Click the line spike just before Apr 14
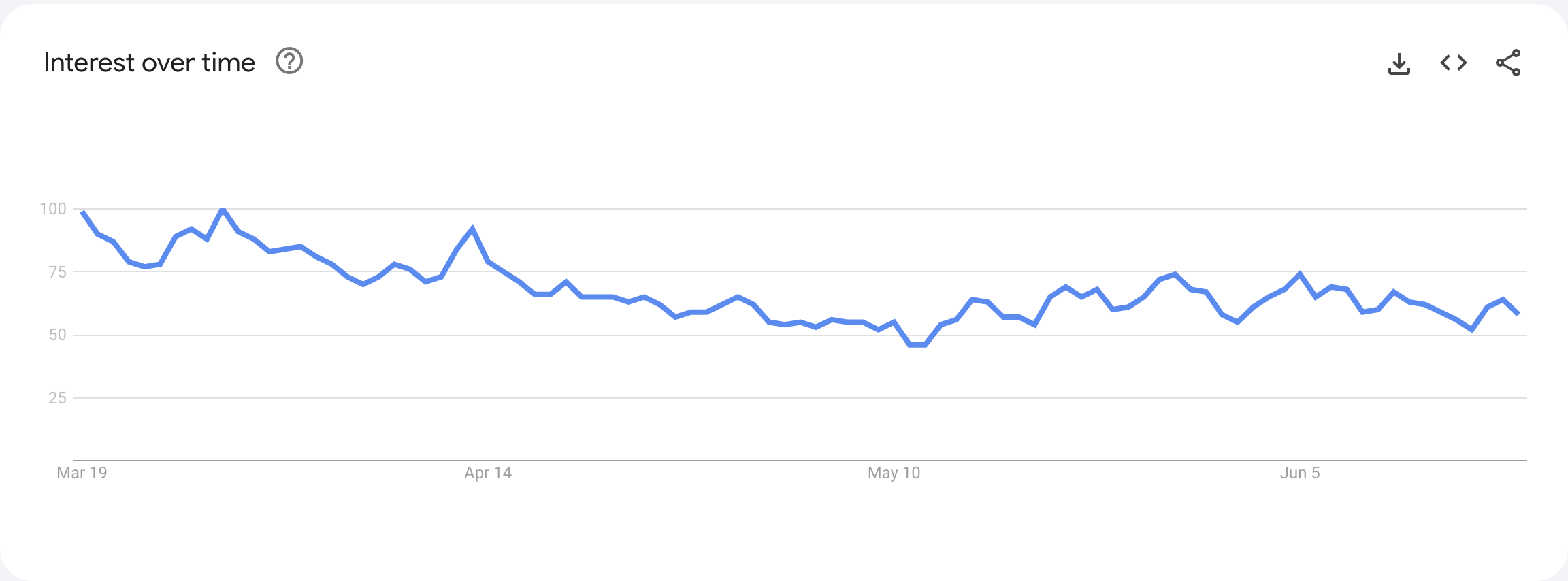 pos(472,229)
